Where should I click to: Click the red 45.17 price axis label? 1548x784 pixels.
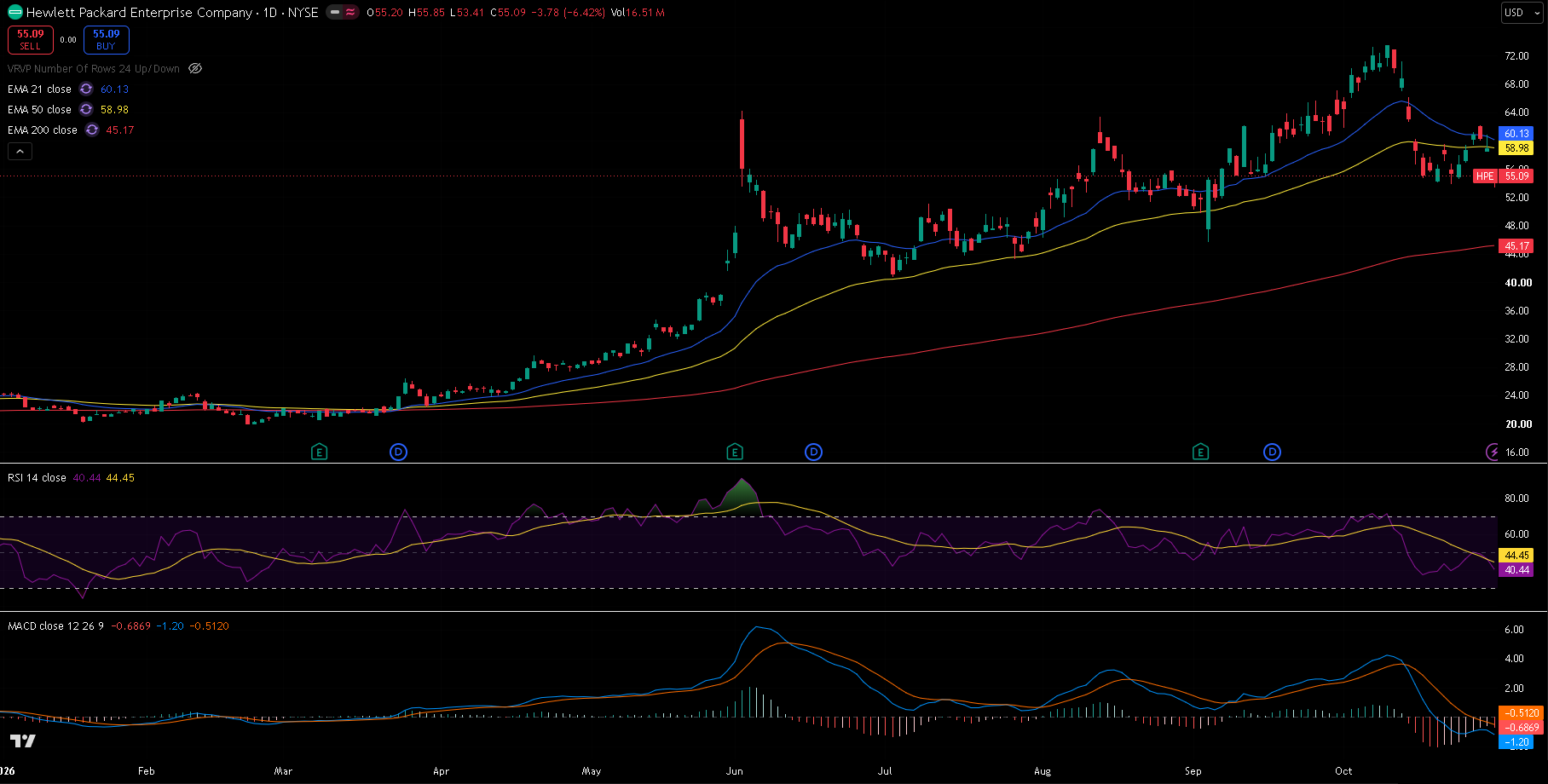point(1516,246)
